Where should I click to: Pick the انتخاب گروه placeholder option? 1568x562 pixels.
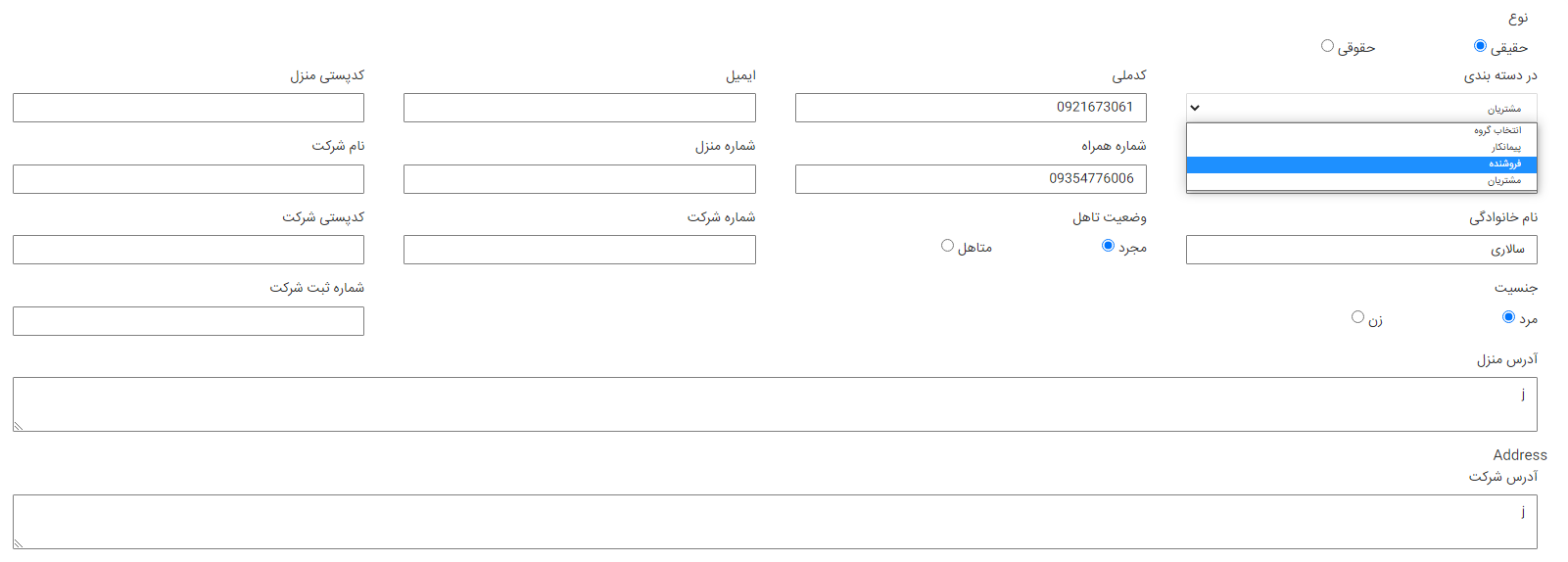(x=1361, y=130)
